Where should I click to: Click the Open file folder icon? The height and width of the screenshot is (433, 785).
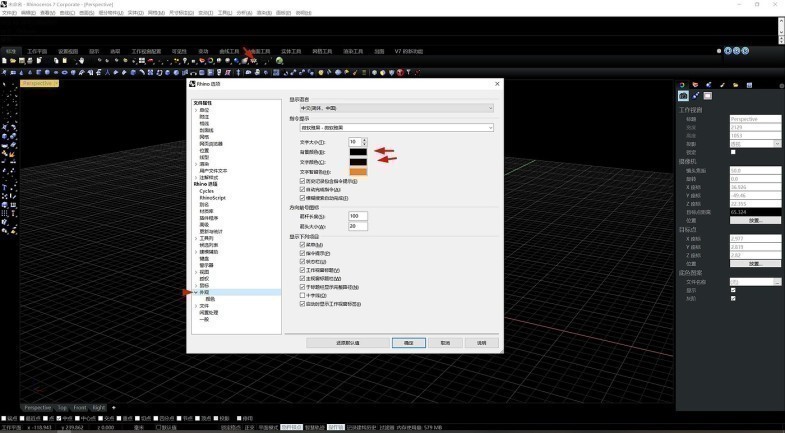(14, 60)
